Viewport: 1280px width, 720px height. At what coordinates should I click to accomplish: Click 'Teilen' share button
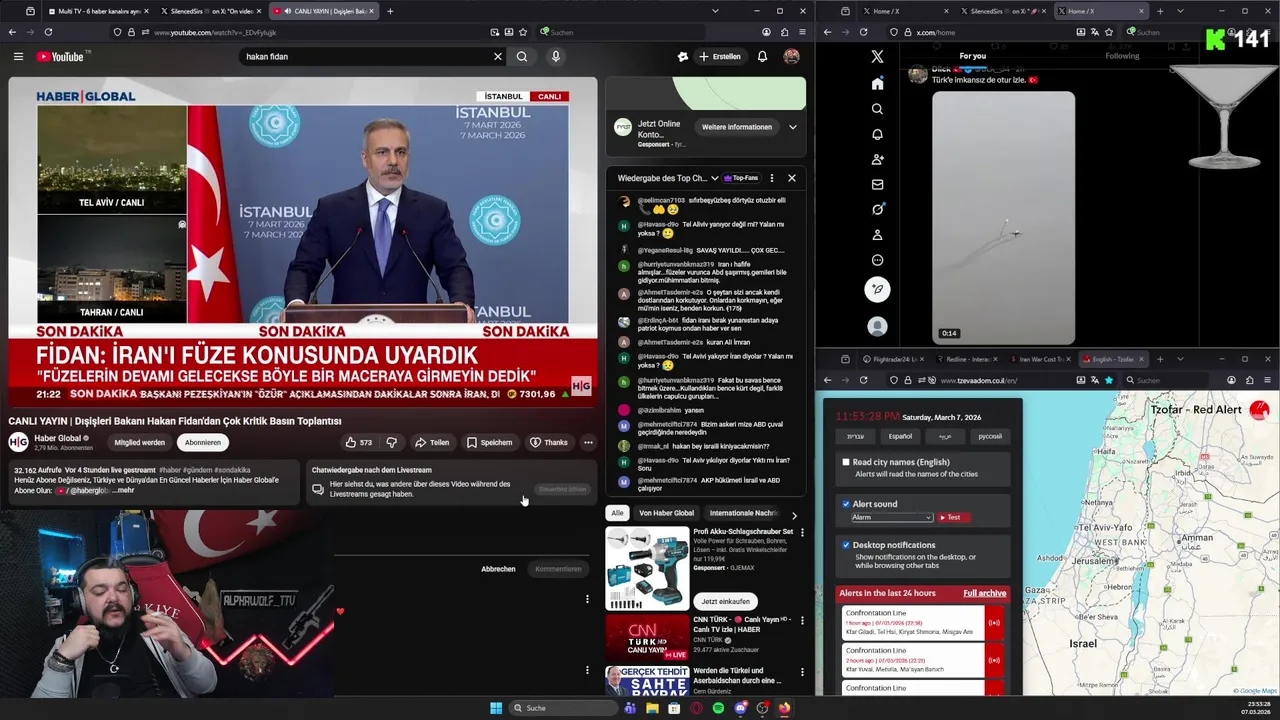432,442
